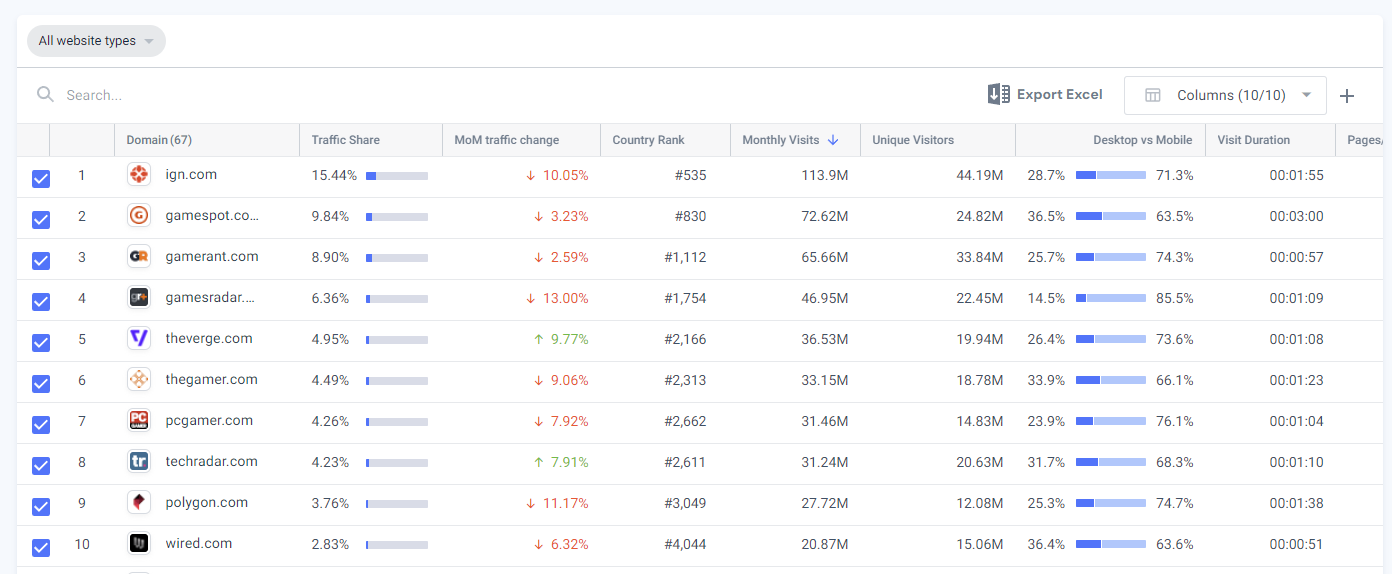
Task: Uncheck the pcgamer.com row checkbox
Action: pyautogui.click(x=41, y=425)
